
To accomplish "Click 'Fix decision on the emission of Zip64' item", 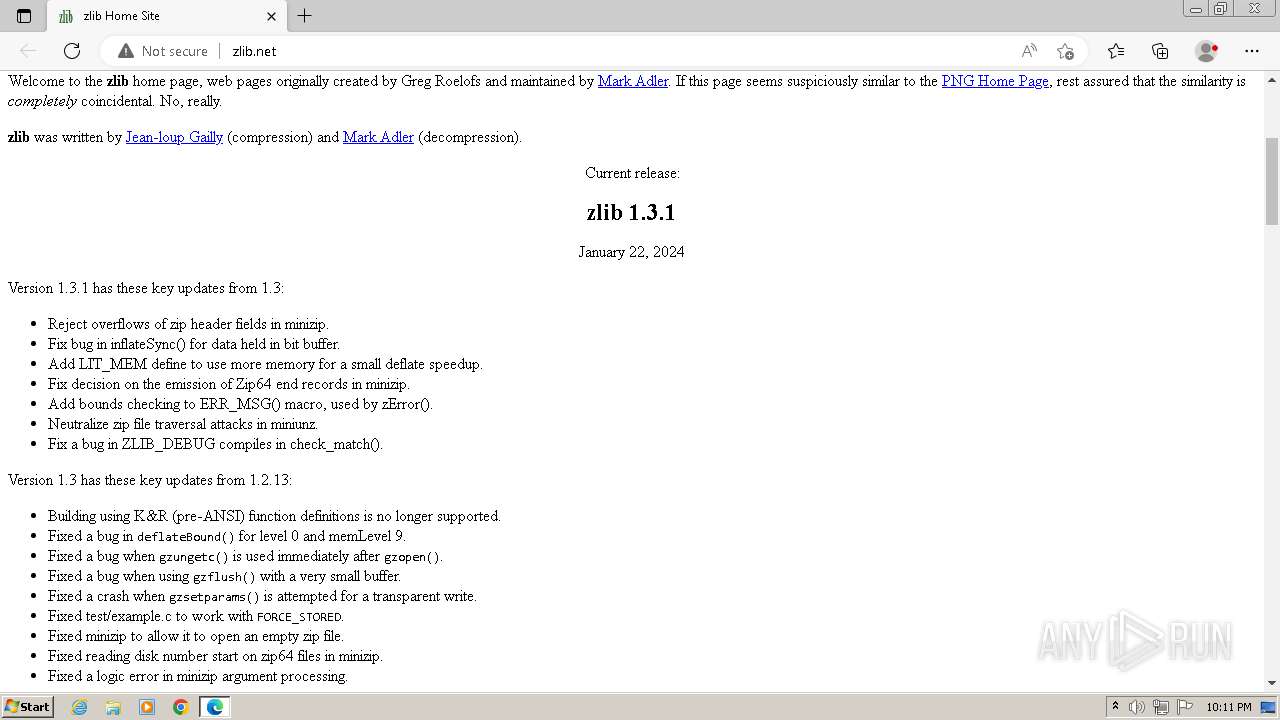I will click(x=229, y=384).
